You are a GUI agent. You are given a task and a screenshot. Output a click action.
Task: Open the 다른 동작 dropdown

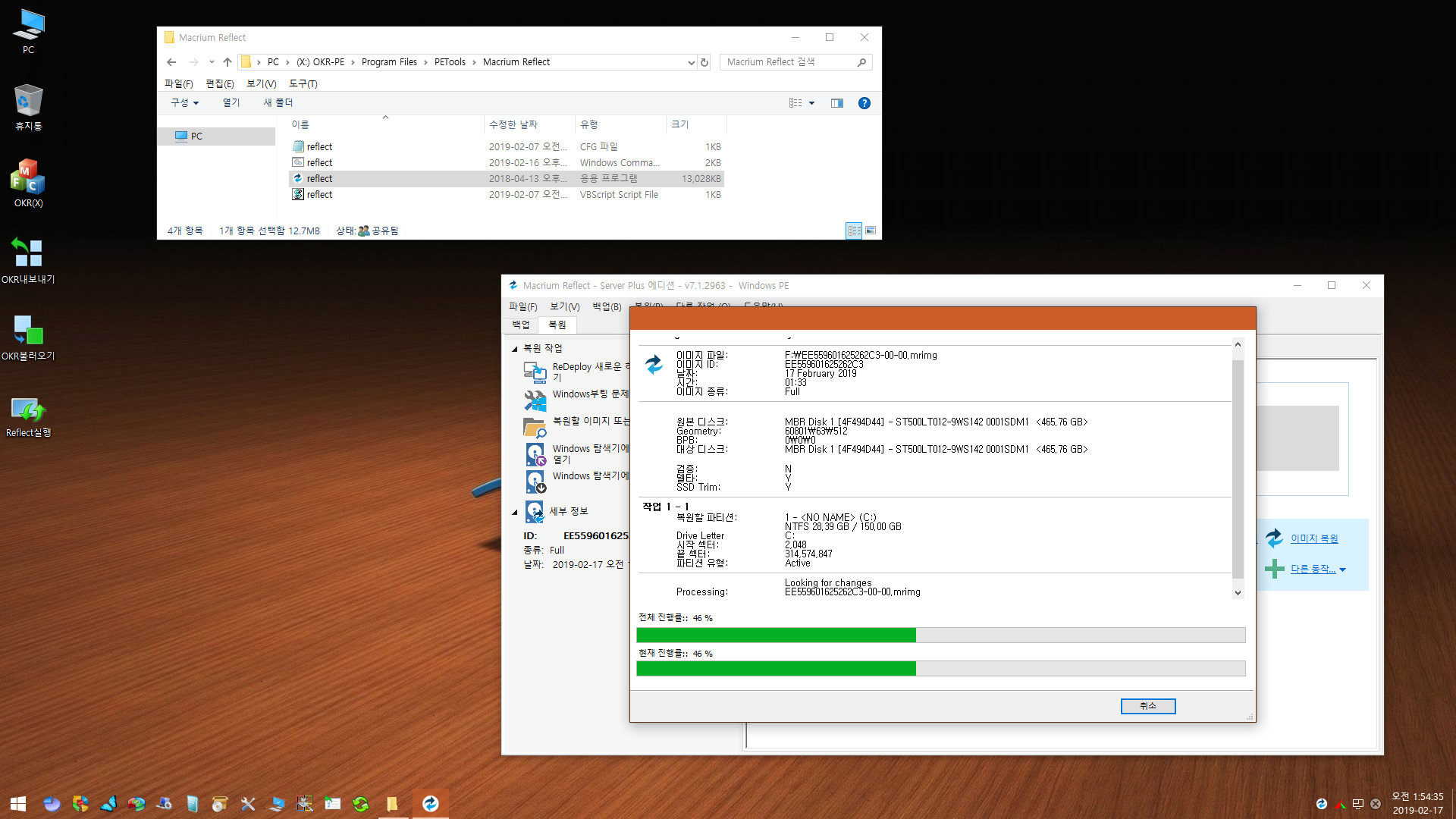tap(1318, 570)
